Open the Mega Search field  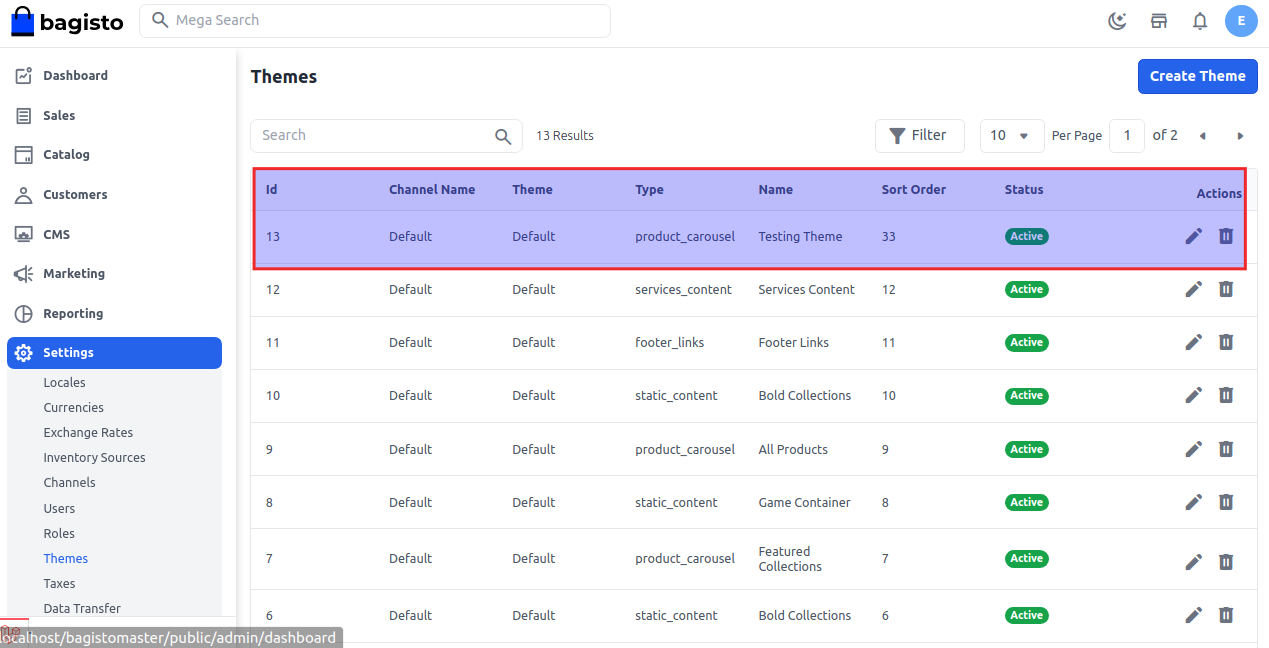pyautogui.click(x=375, y=20)
